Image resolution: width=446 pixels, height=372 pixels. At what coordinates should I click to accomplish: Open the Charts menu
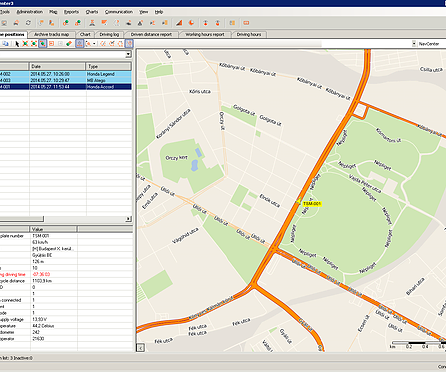(92, 12)
